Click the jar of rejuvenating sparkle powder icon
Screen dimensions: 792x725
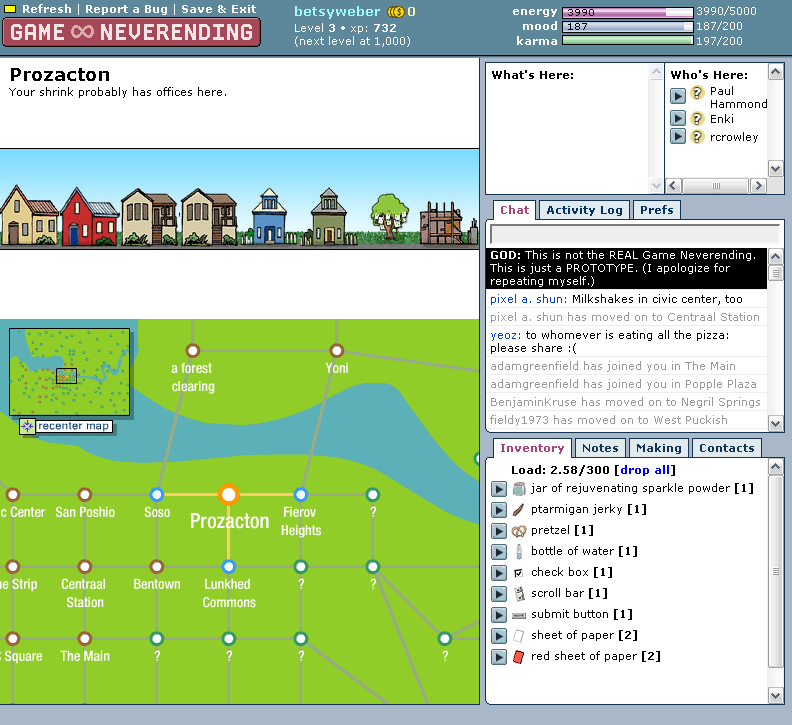tap(518, 489)
